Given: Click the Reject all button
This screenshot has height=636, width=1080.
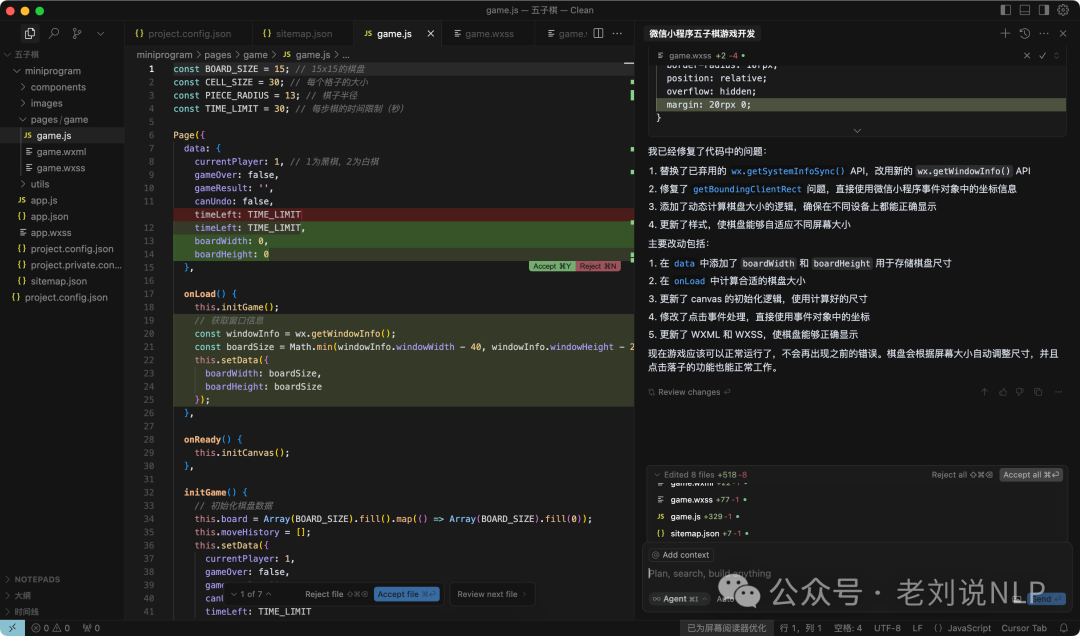Looking at the screenshot, I should tap(962, 475).
